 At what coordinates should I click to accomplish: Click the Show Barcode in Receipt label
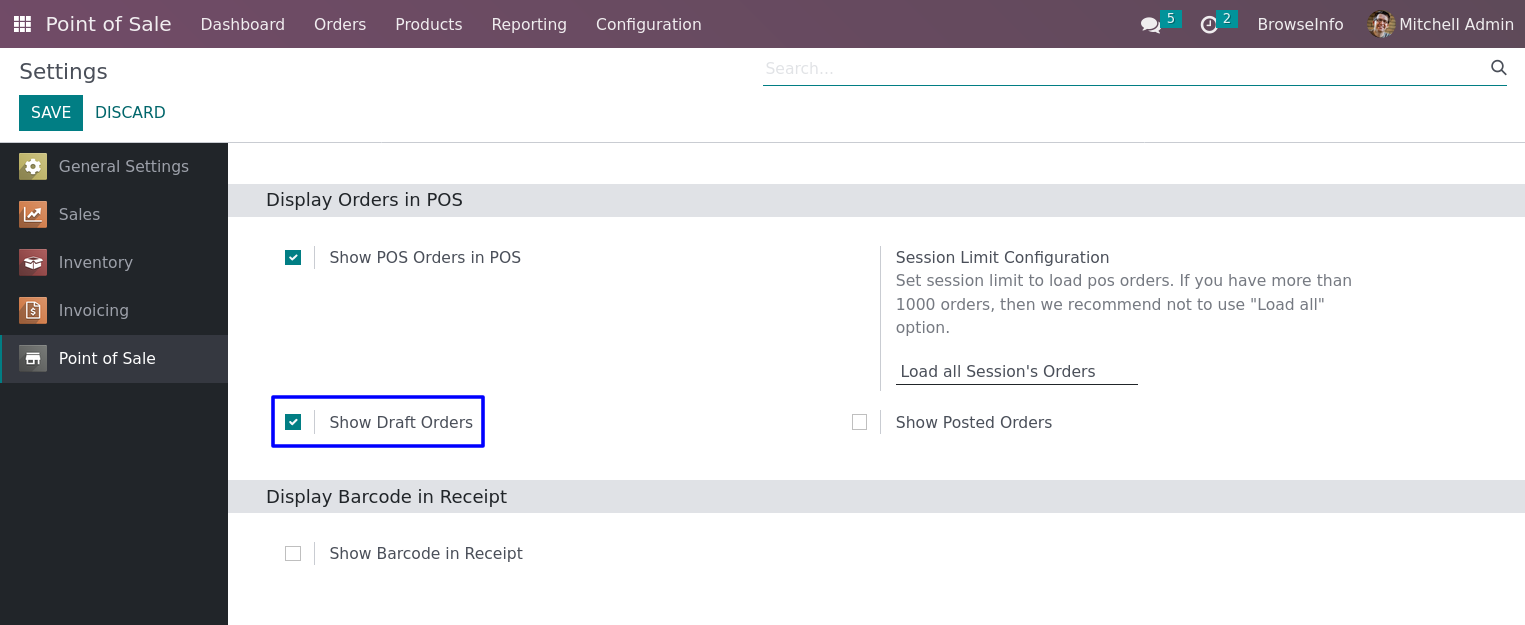click(x=426, y=554)
